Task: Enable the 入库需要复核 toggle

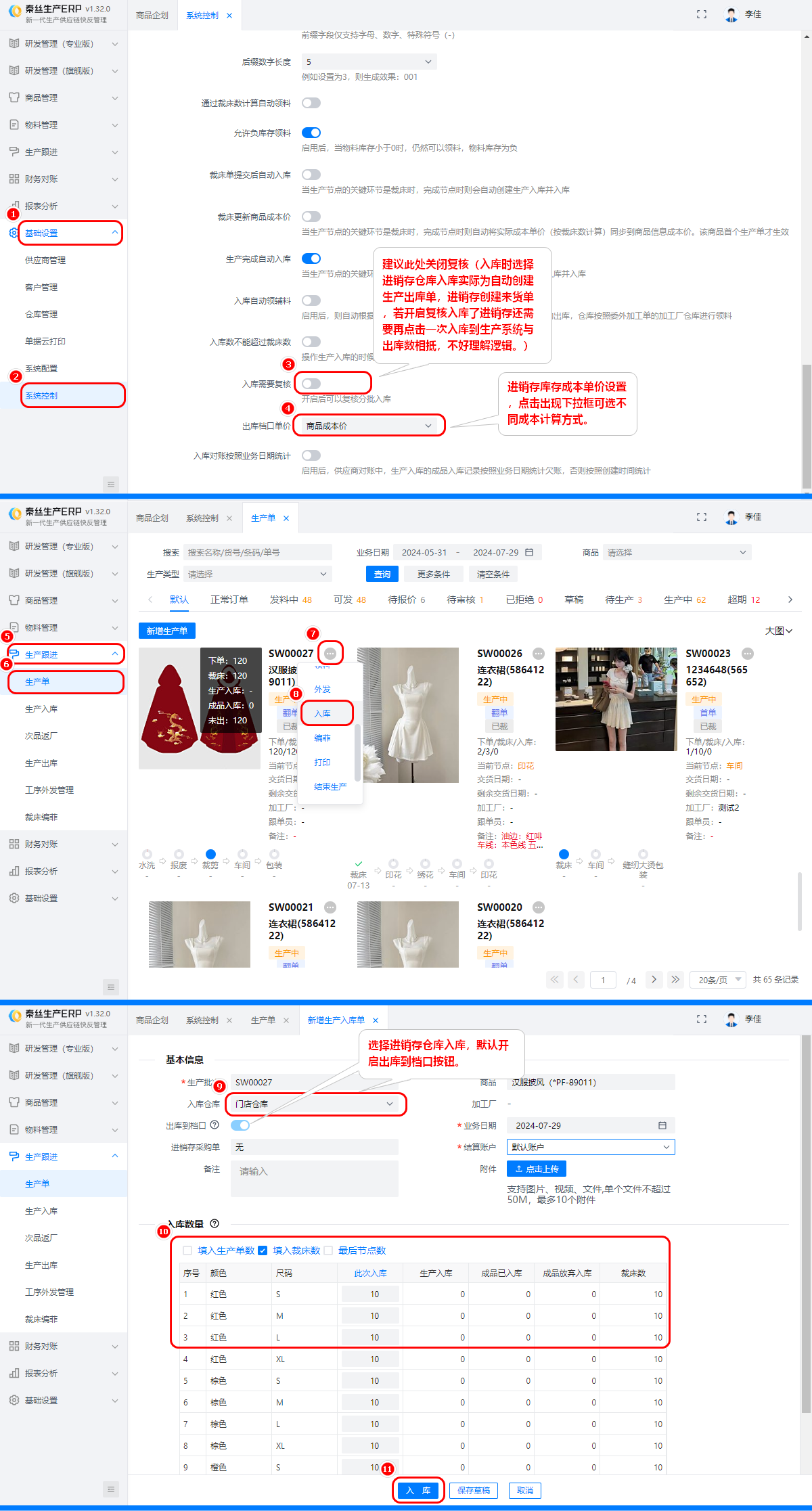Action: coord(311,384)
